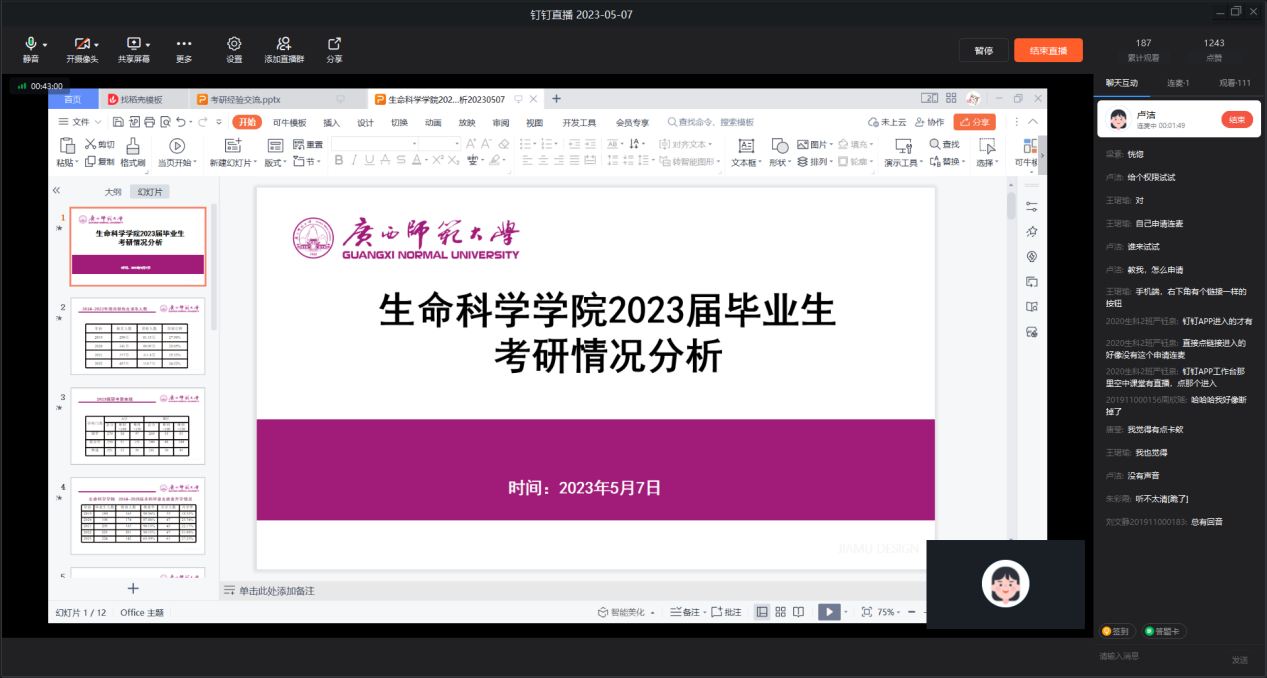Pause the live stream with 暂停 button
The height and width of the screenshot is (678, 1267).
tap(983, 51)
